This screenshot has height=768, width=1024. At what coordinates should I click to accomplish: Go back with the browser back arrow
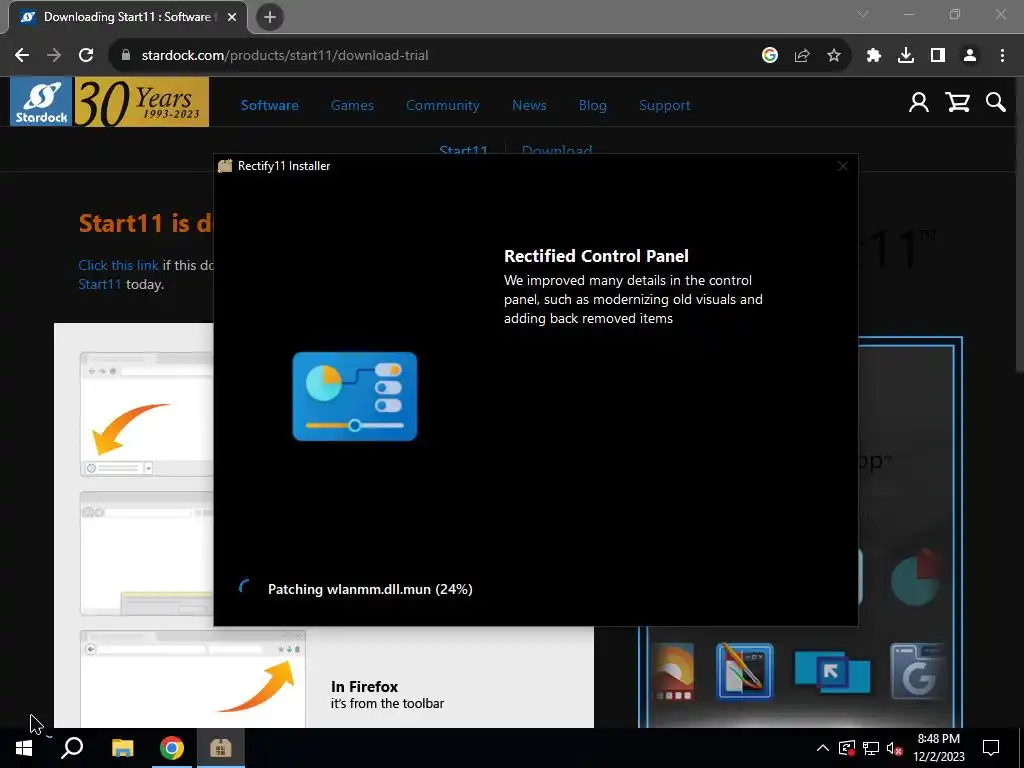pos(22,56)
